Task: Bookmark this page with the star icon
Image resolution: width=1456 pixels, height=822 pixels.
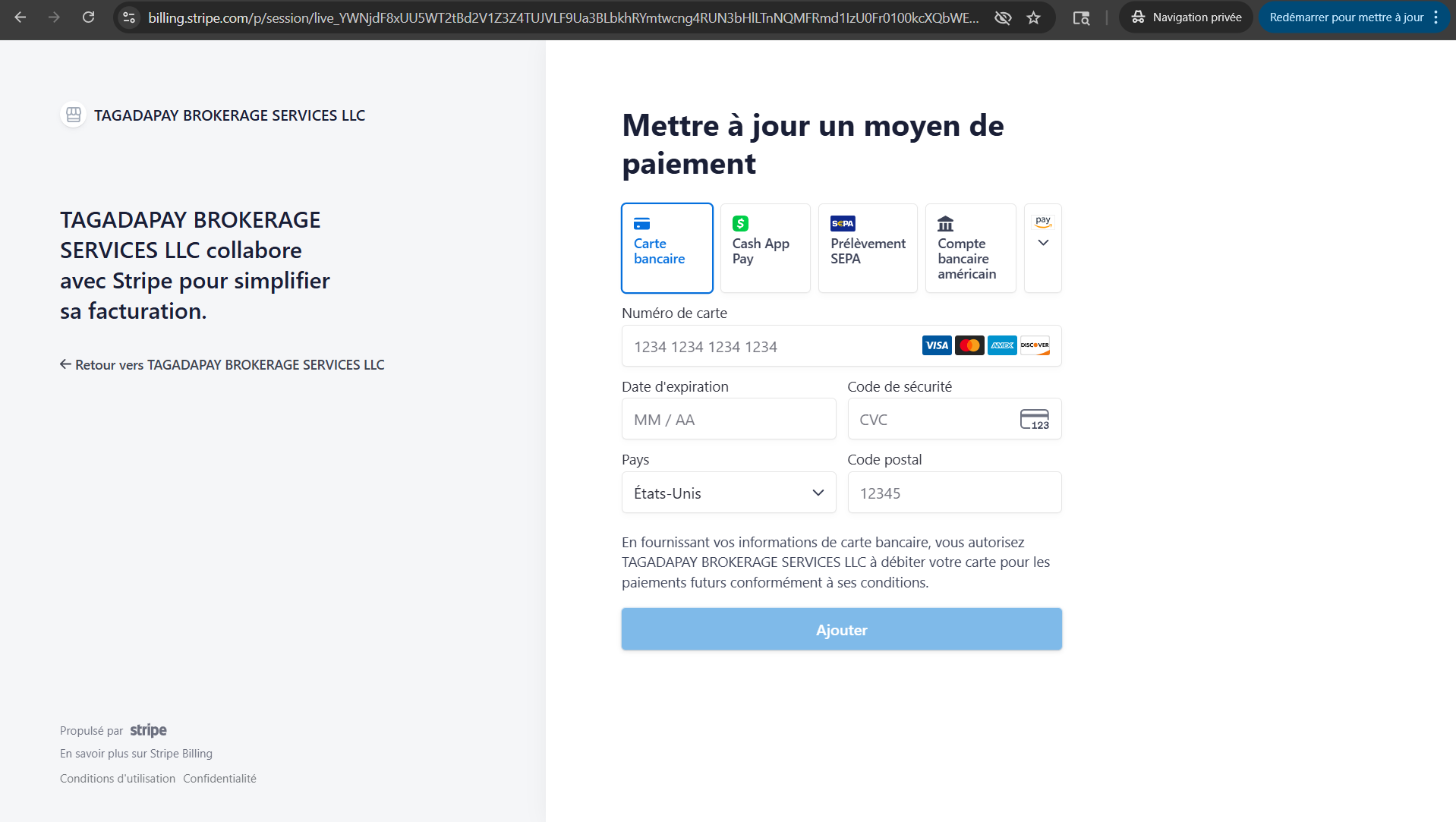Action: click(1033, 17)
